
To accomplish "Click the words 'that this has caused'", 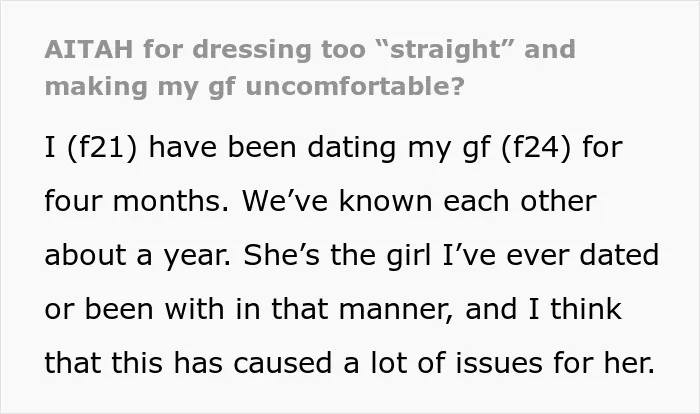I will point(188,363).
